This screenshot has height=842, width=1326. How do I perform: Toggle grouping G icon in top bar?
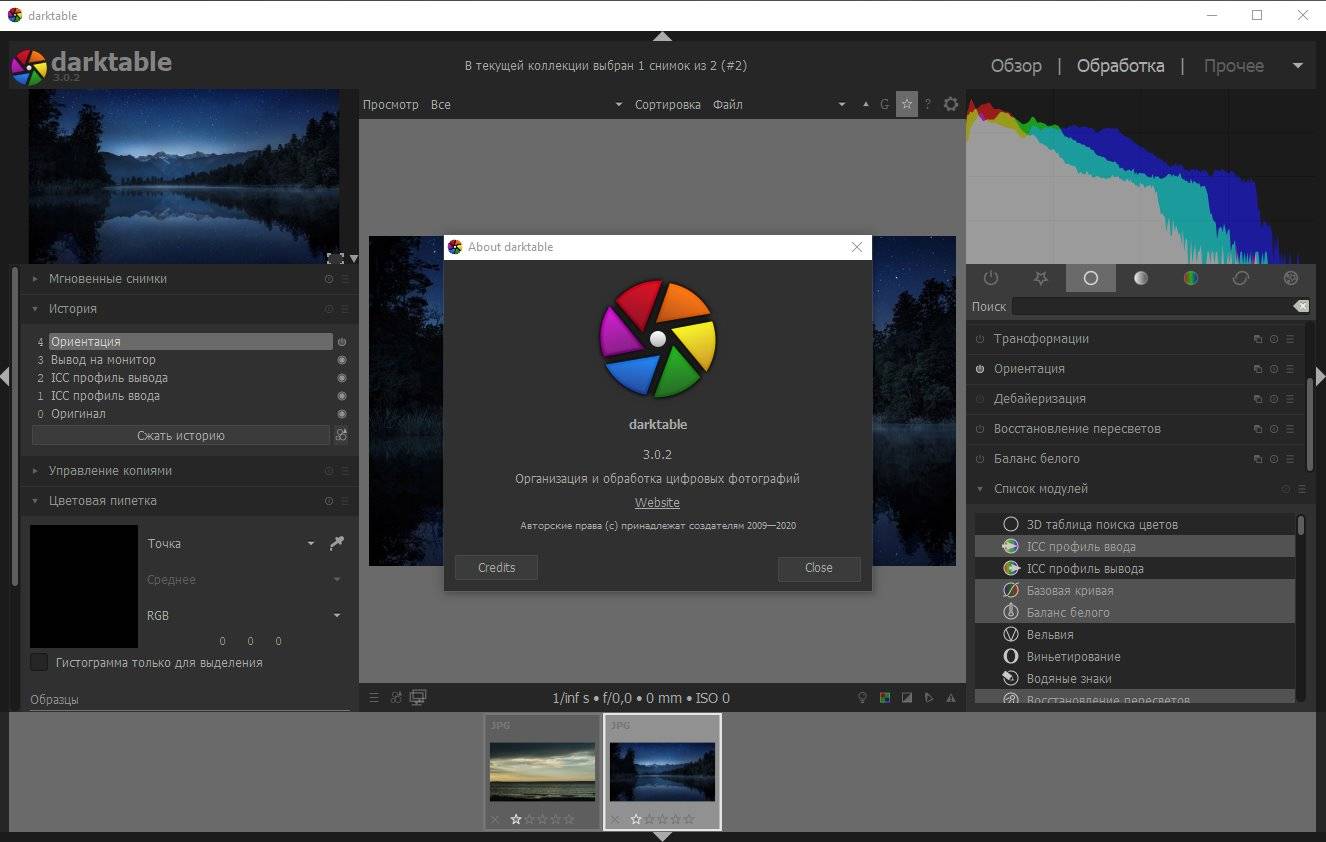pos(884,104)
